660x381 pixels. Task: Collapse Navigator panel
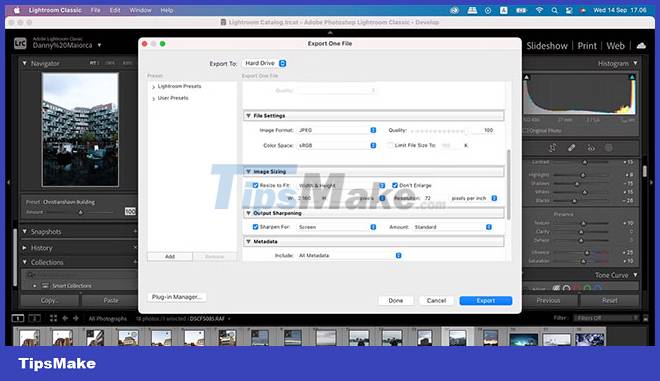(24, 64)
